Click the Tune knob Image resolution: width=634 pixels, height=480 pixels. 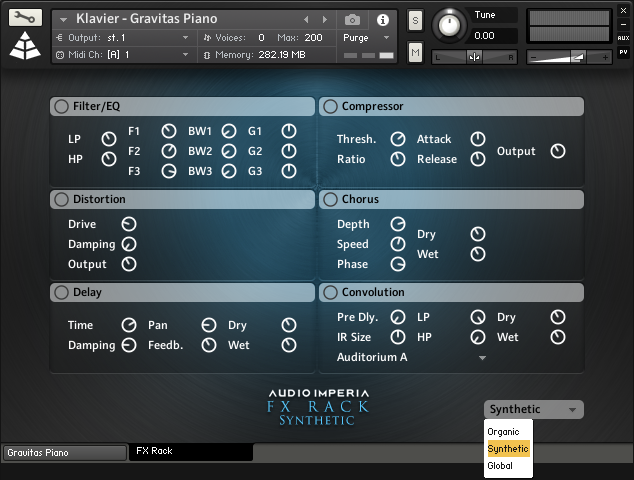(449, 25)
